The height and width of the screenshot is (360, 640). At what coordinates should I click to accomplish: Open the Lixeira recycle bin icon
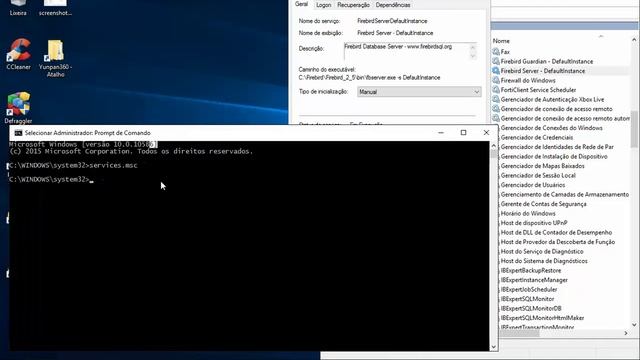(18, 8)
